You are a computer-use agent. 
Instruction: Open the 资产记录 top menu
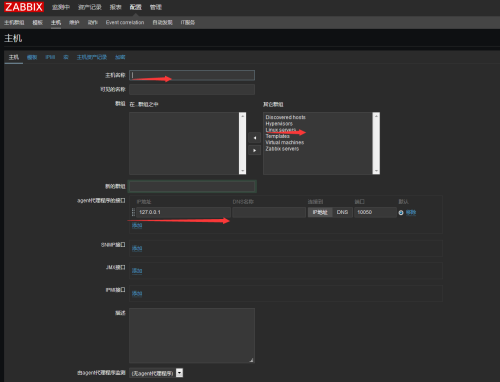coord(90,7)
